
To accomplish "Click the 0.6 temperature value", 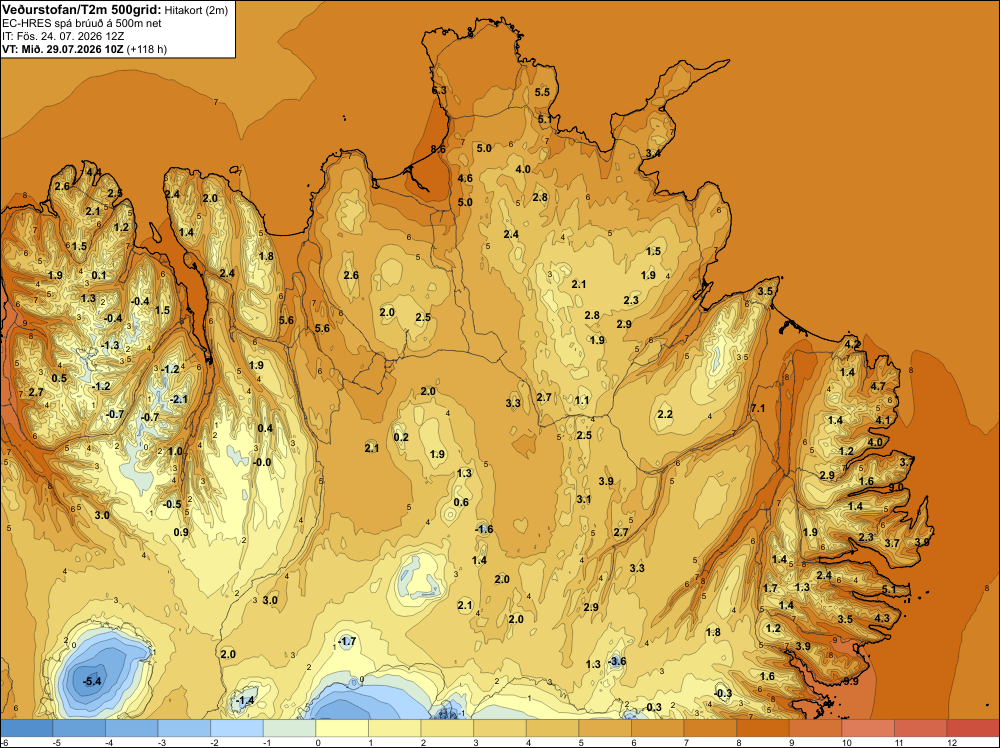I will pos(461,502).
